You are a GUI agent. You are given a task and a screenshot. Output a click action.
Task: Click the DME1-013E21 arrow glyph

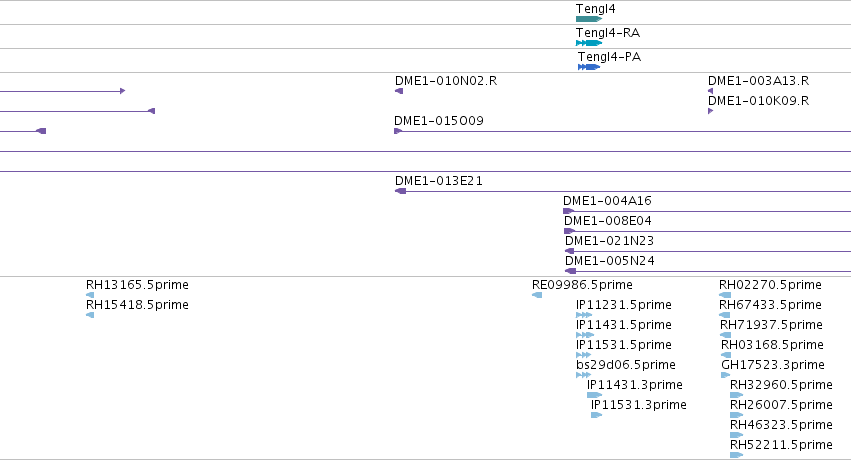[401, 191]
